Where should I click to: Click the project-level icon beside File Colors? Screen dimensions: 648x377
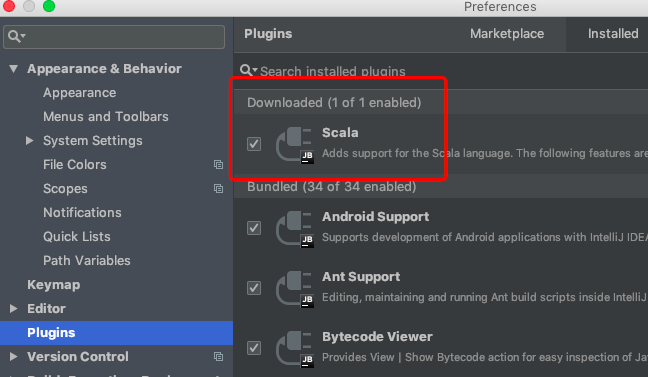coord(218,165)
